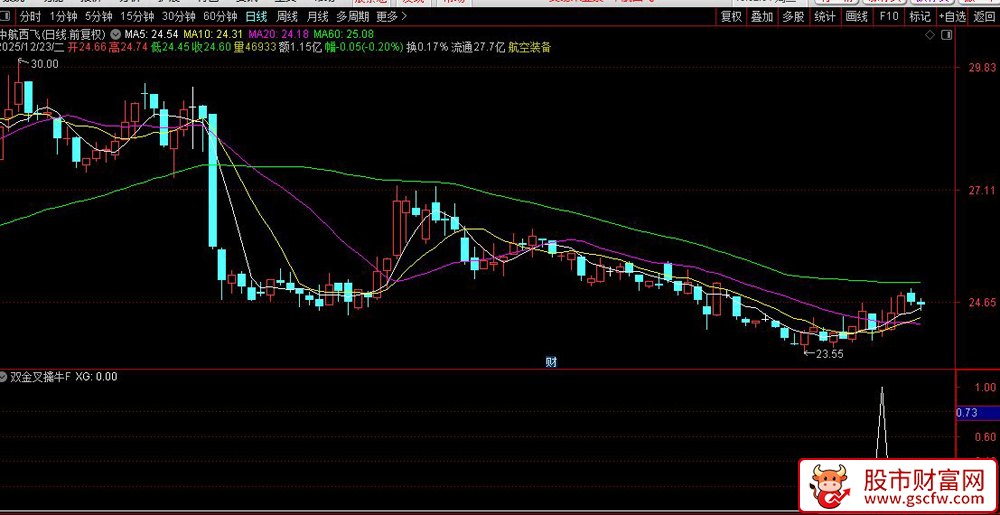Click MA60: 25.08 indicator label
This screenshot has height=515, width=1000.
click(x=344, y=34)
